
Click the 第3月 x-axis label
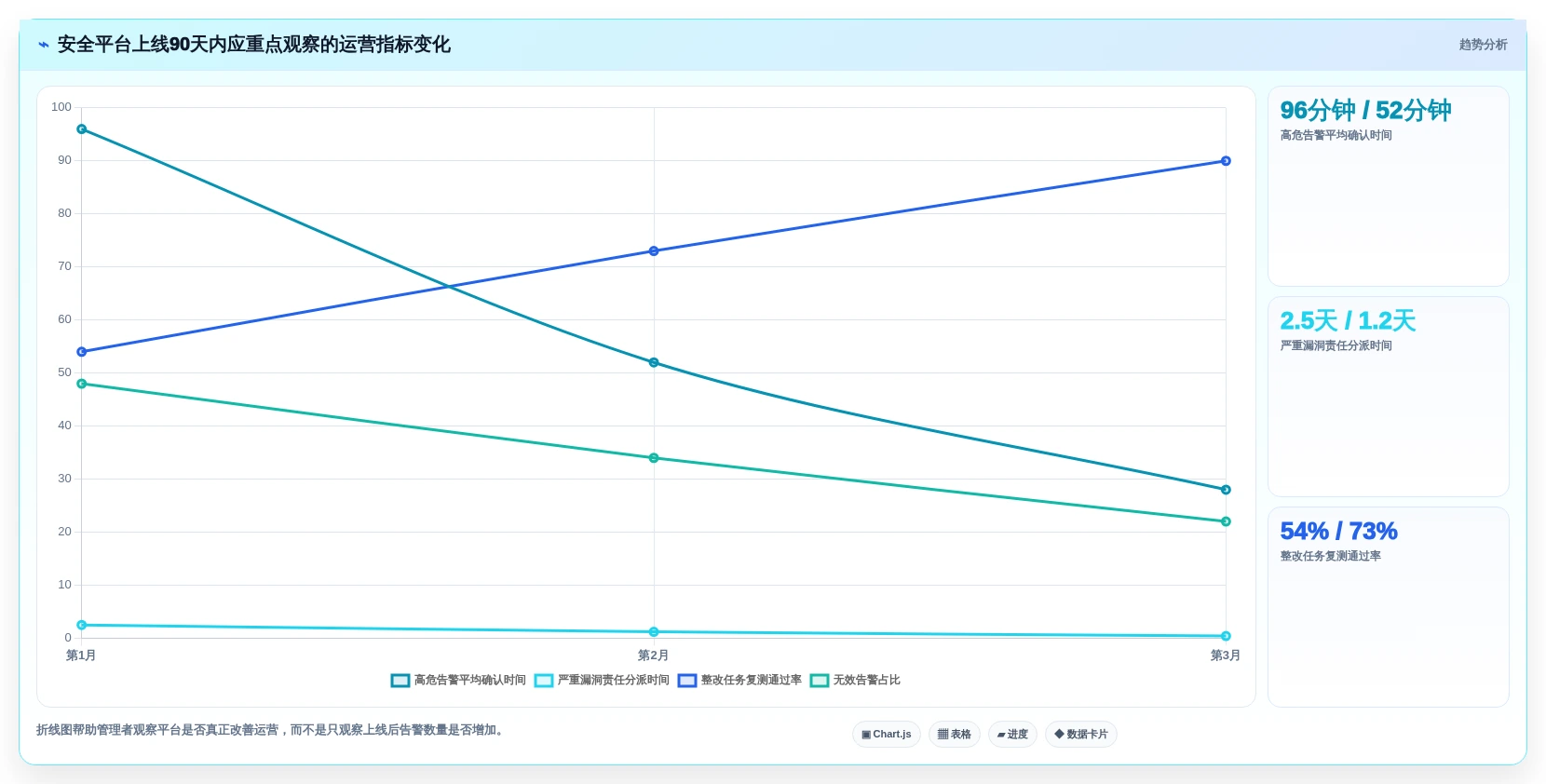point(1225,656)
